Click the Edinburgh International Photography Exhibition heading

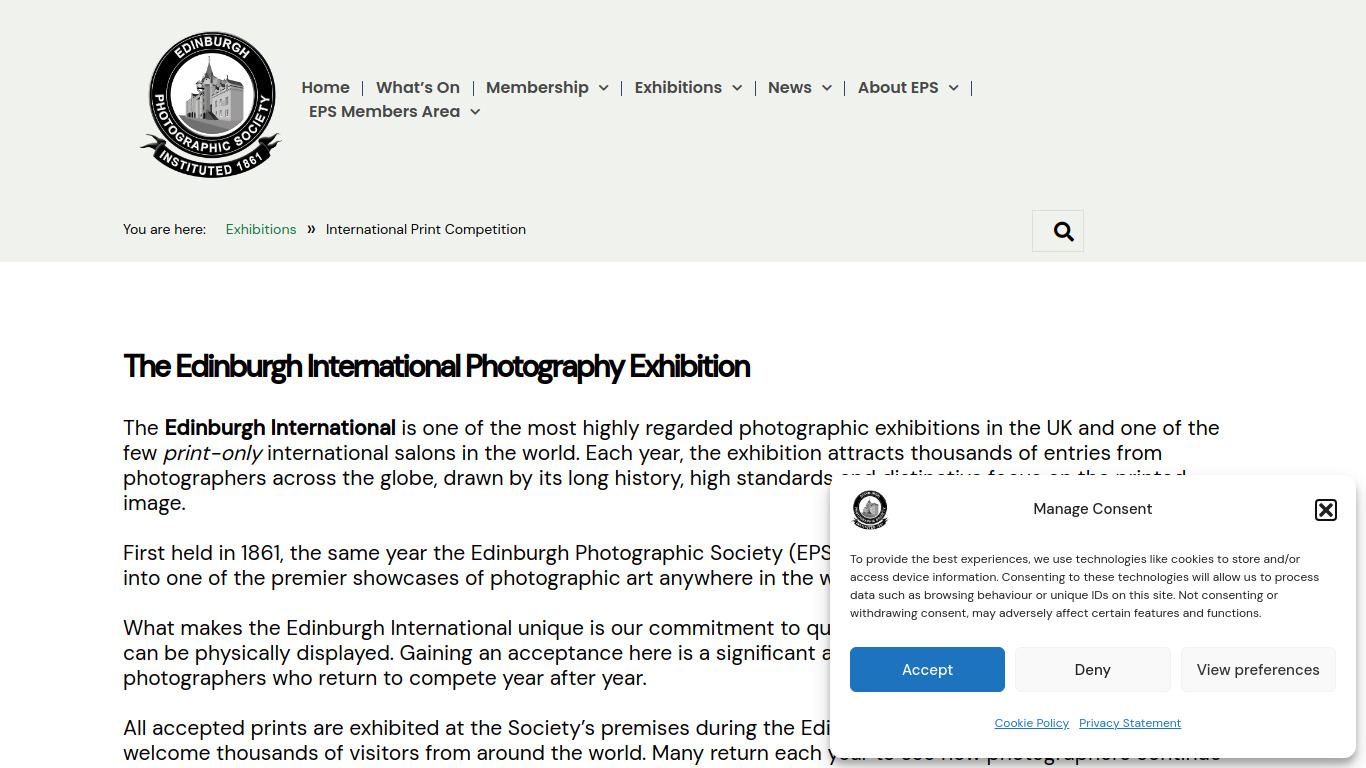click(x=437, y=366)
